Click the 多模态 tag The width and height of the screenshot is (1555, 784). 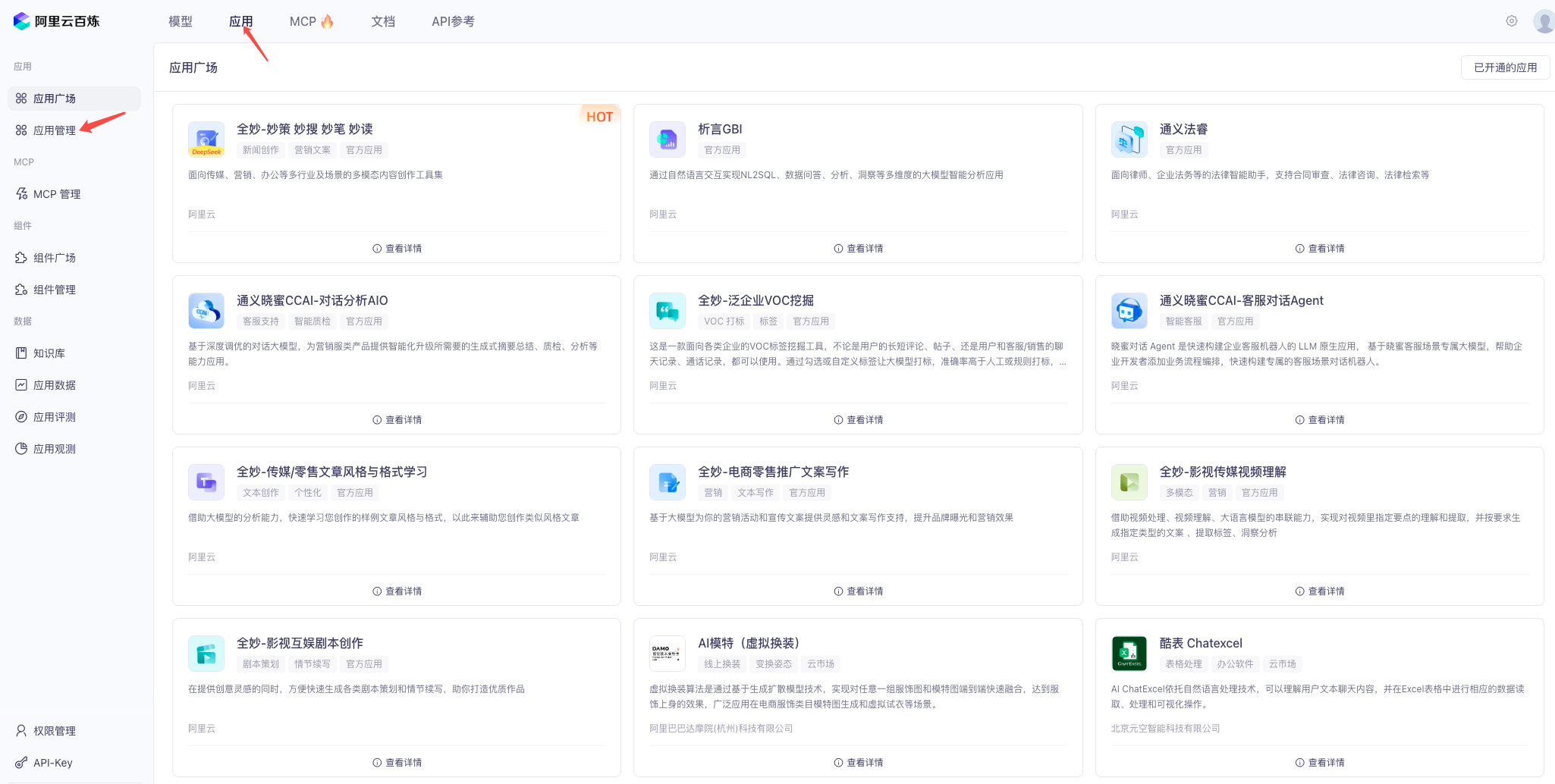1179,493
